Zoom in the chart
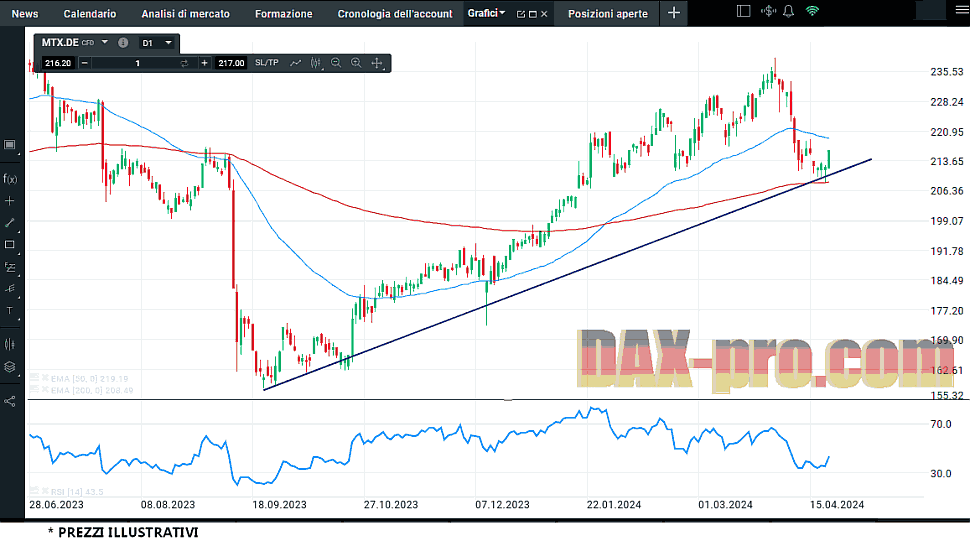The width and height of the screenshot is (970, 541). (x=356, y=62)
